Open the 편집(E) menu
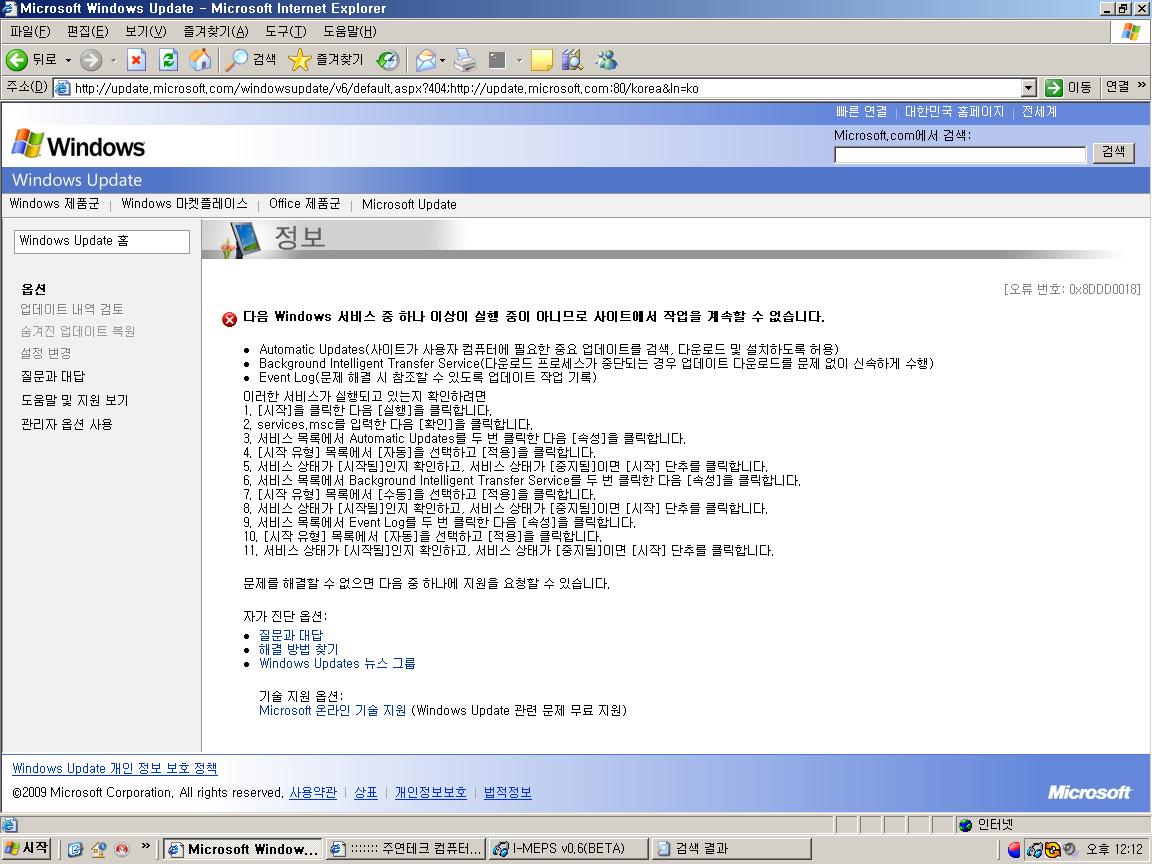Image resolution: width=1152 pixels, height=864 pixels. [87, 32]
